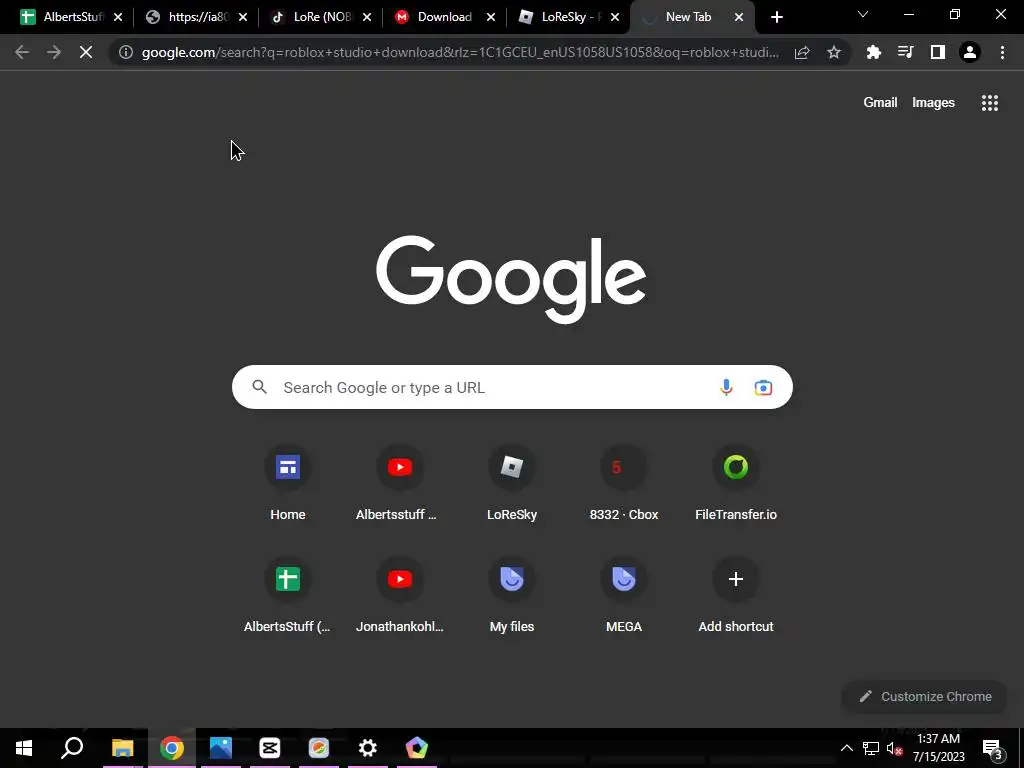This screenshot has height=768, width=1024.
Task: Open the My files shortcut
Action: pos(512,596)
